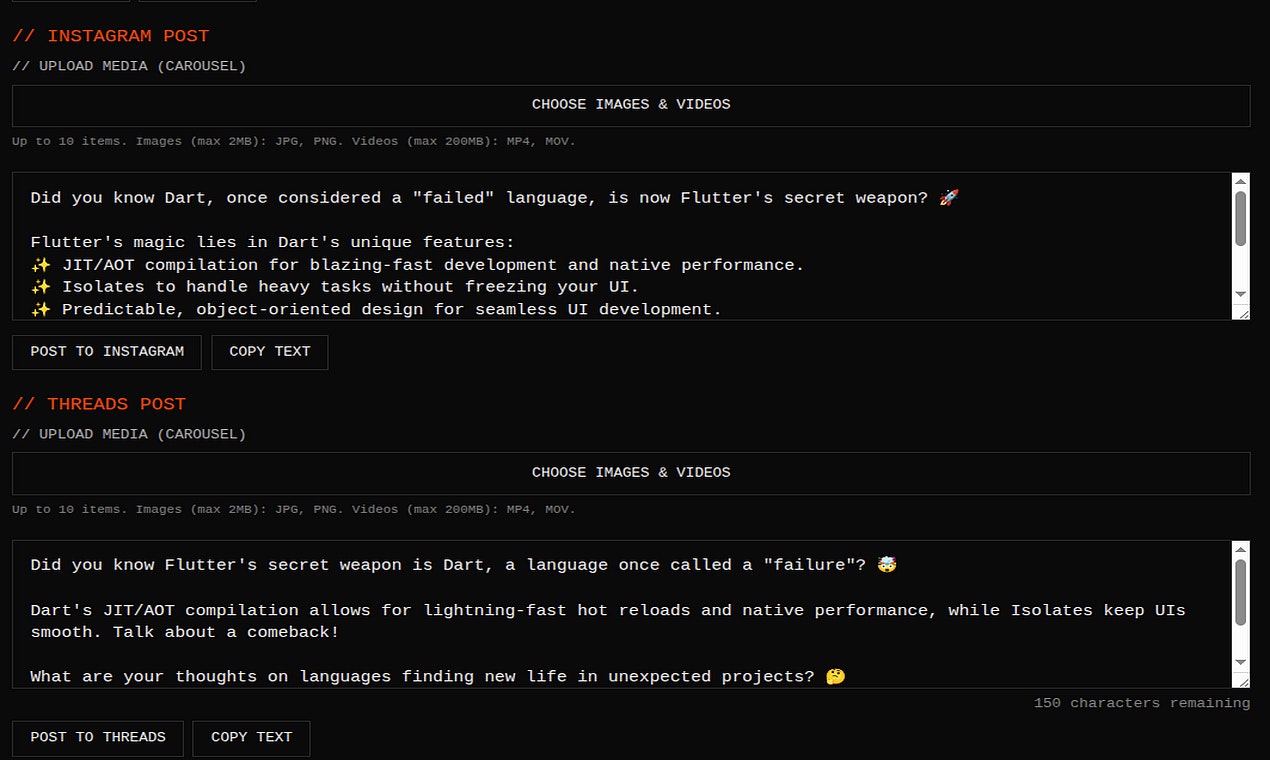Click the 'Up to 10 items' hint under Instagram upload
Image resolution: width=1270 pixels, height=760 pixels.
pyautogui.click(x=294, y=141)
